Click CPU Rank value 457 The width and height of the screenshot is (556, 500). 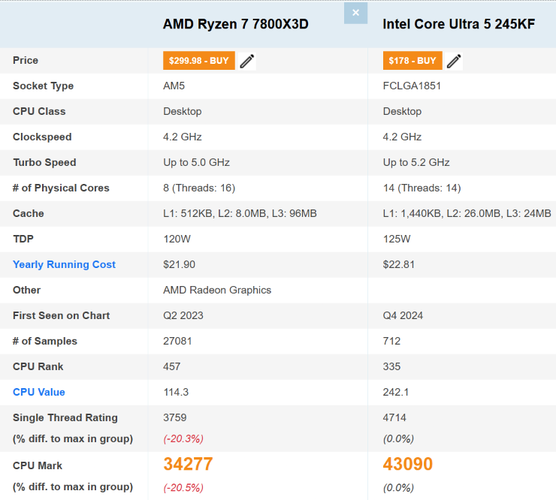click(172, 367)
